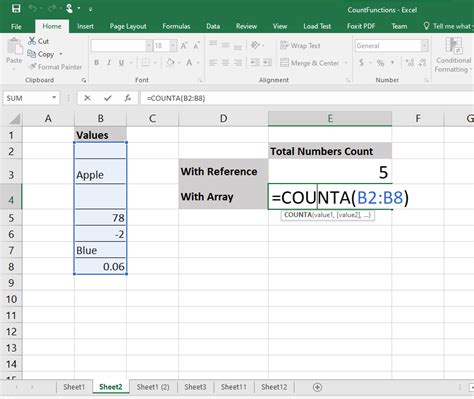
Task: Click the Save icon in quick access toolbar
Action: tap(16, 9)
